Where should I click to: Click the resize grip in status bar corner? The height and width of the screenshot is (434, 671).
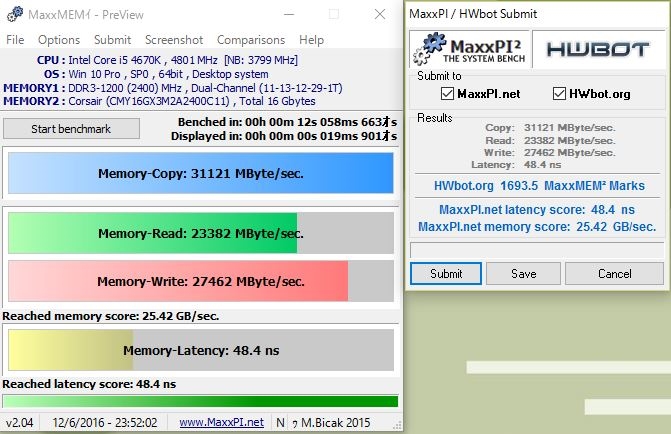pos(397,425)
